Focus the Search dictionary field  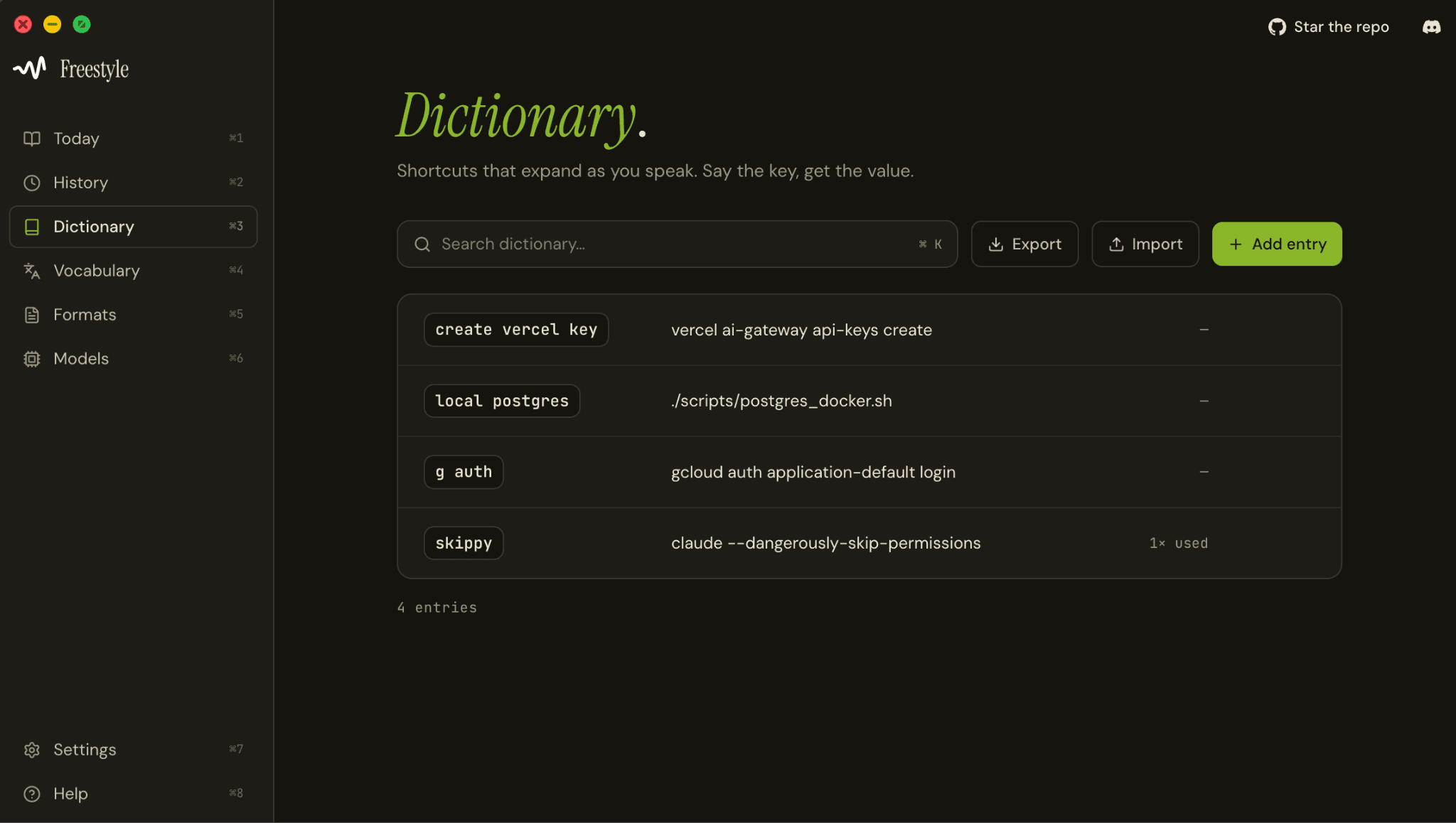pos(677,244)
